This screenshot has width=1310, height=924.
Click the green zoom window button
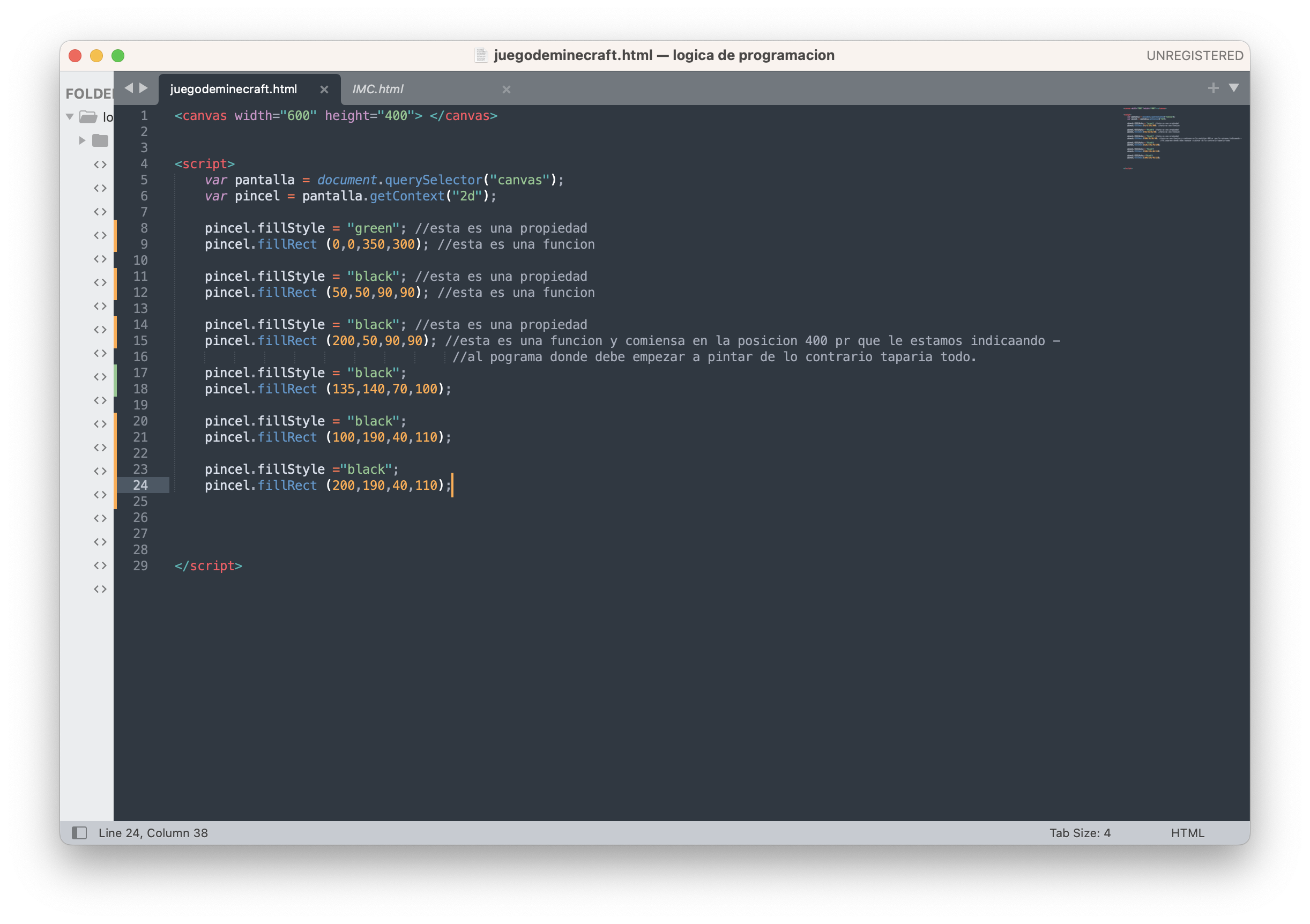point(118,55)
